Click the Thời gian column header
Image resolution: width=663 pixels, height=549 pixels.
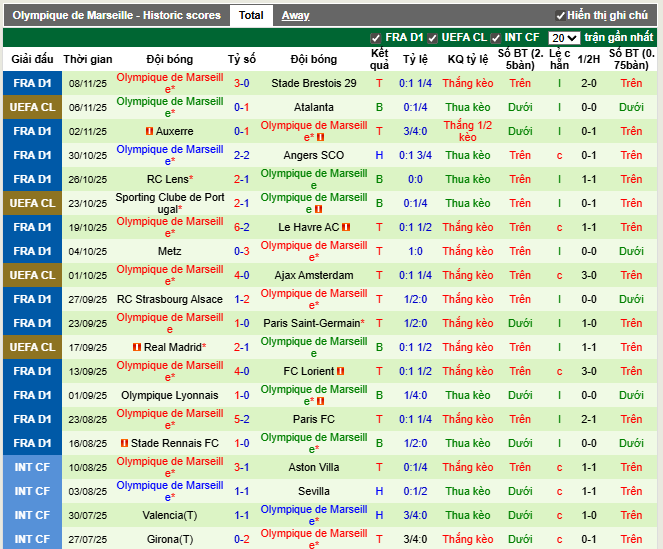pos(88,59)
